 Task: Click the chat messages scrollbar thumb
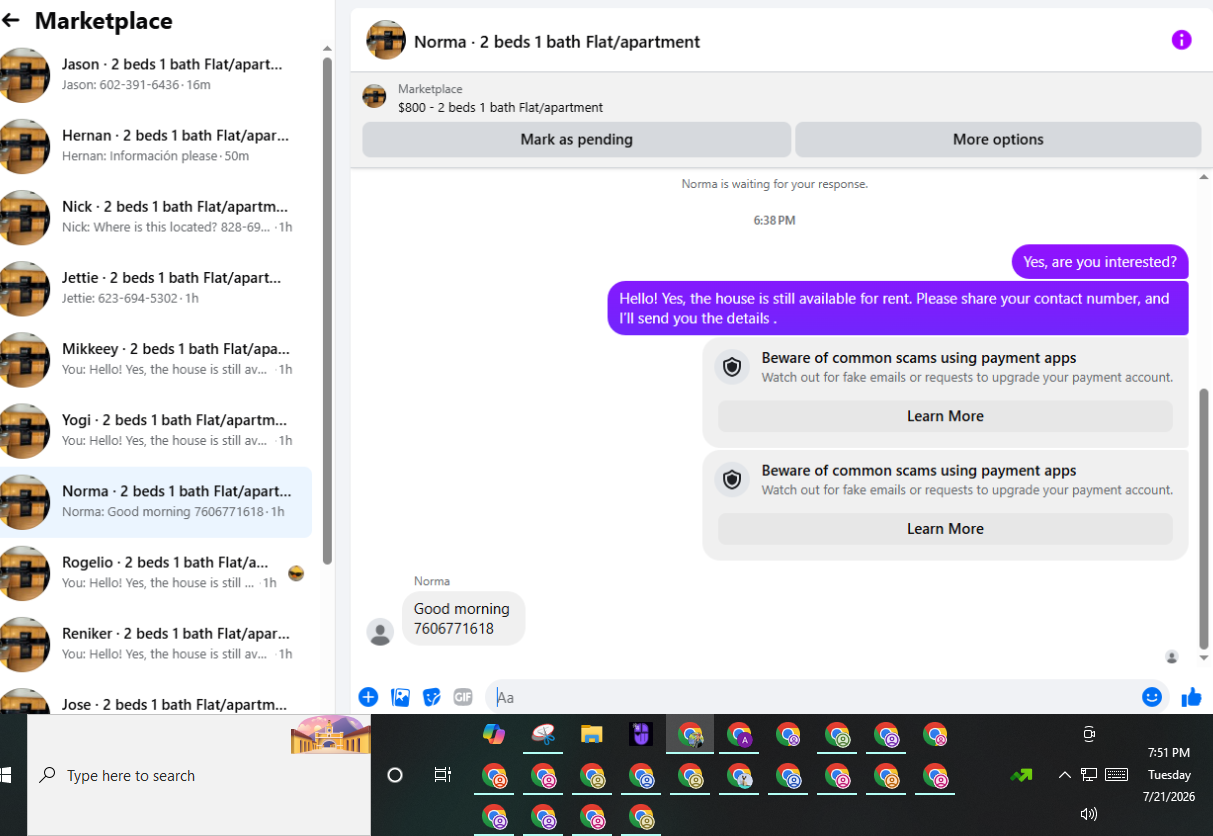1203,519
